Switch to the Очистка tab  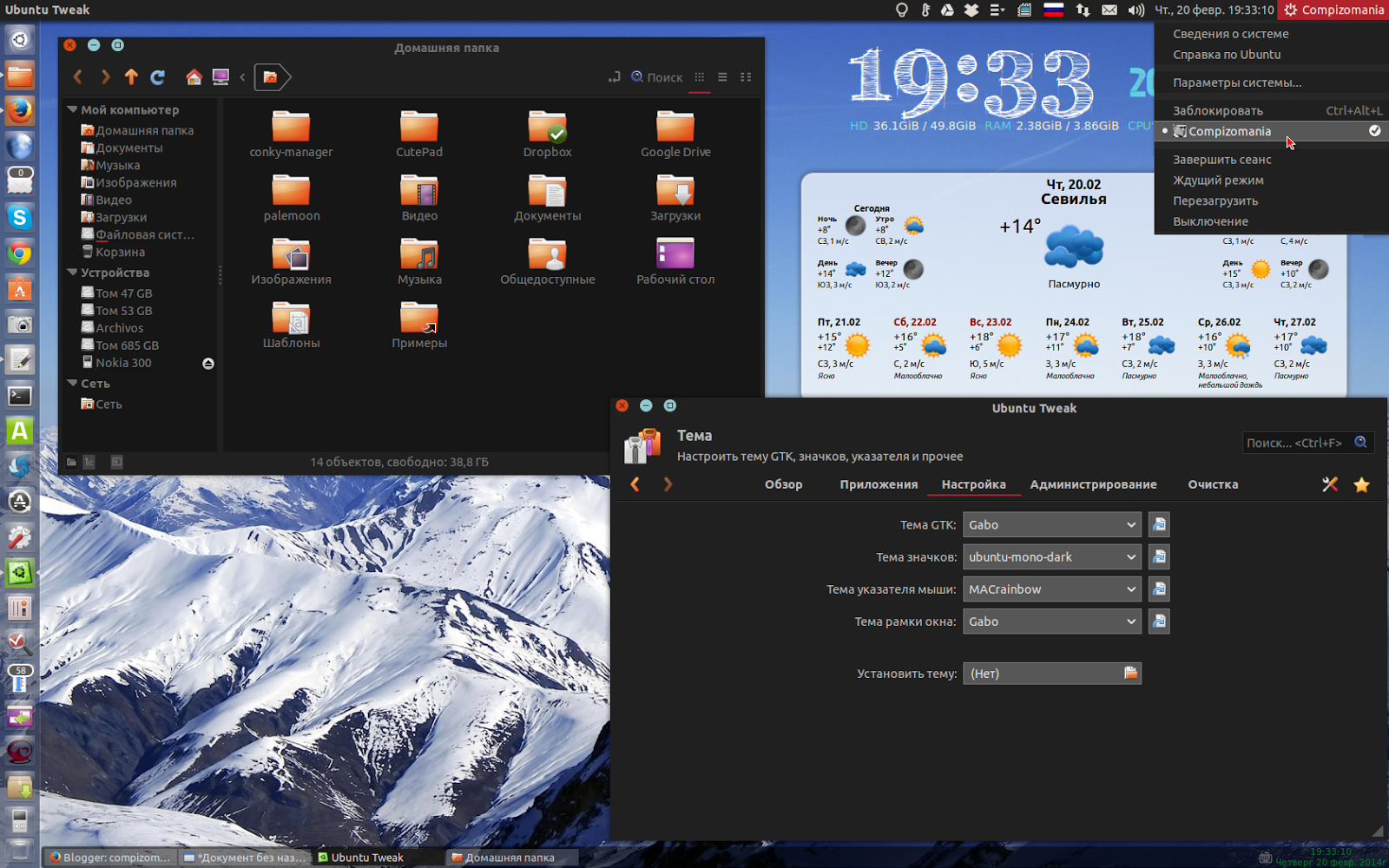[x=1213, y=484]
